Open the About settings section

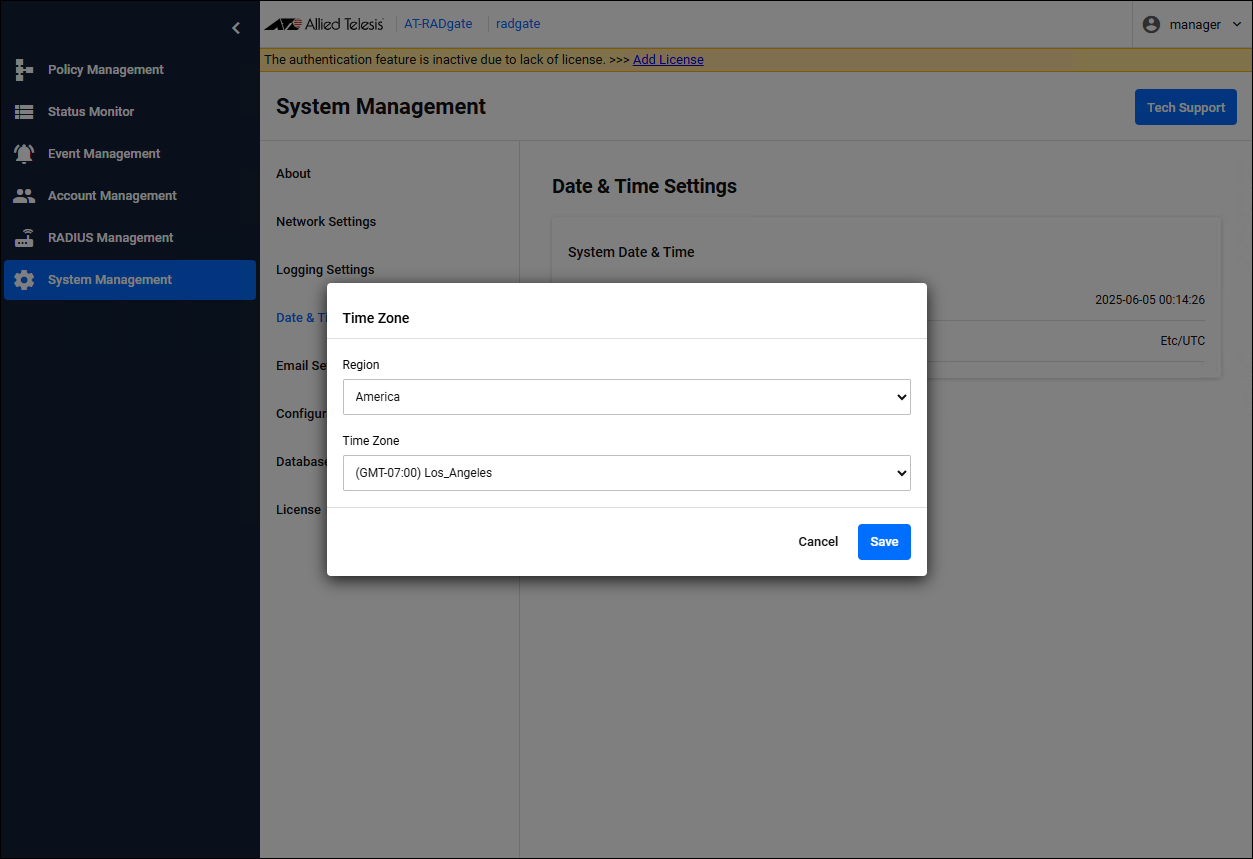pos(294,174)
